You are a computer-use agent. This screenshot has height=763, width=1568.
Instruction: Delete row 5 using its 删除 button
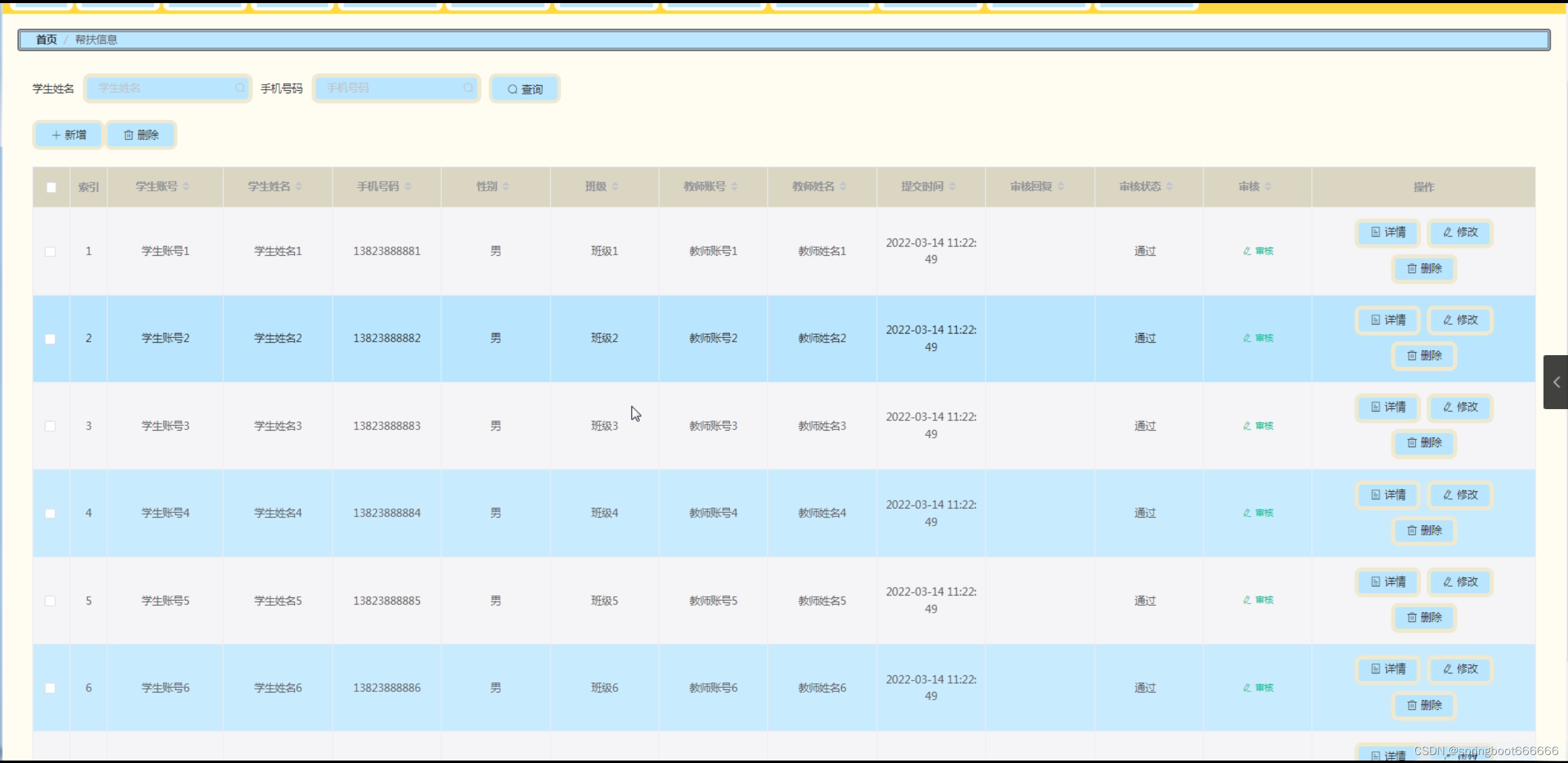coord(1424,618)
